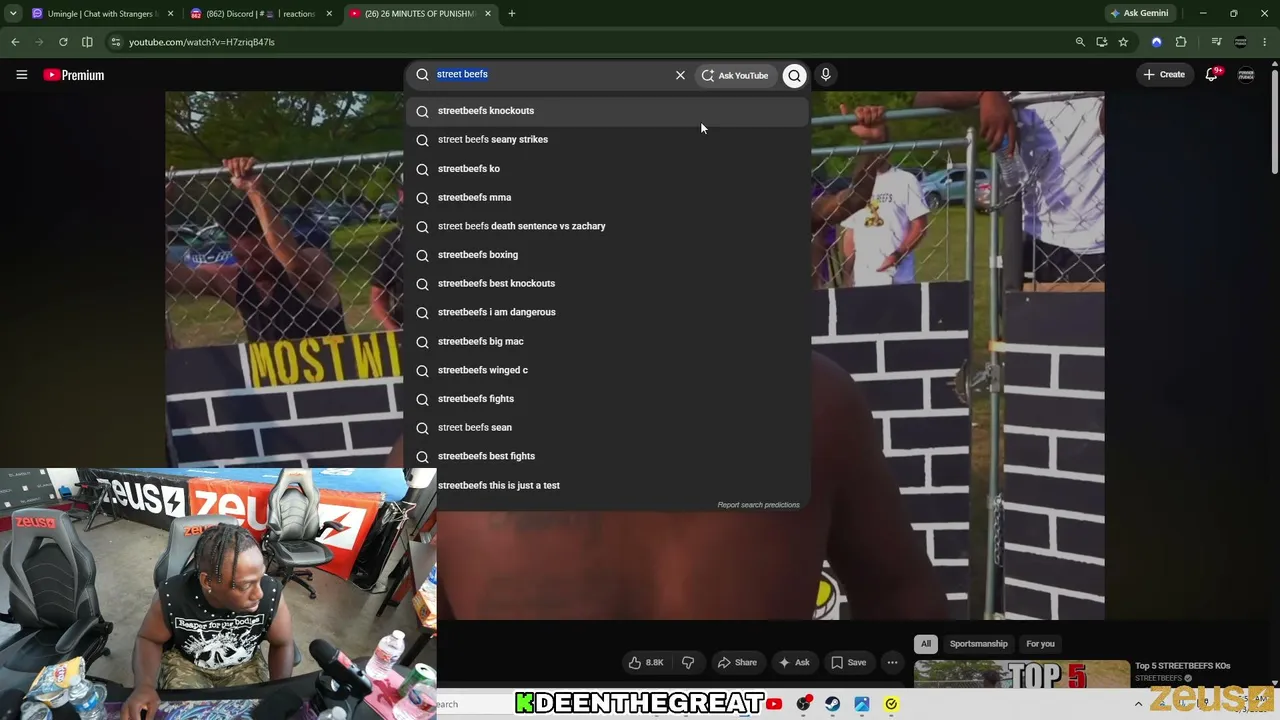Open the YouTube hamburger guide menu

(x=21, y=75)
